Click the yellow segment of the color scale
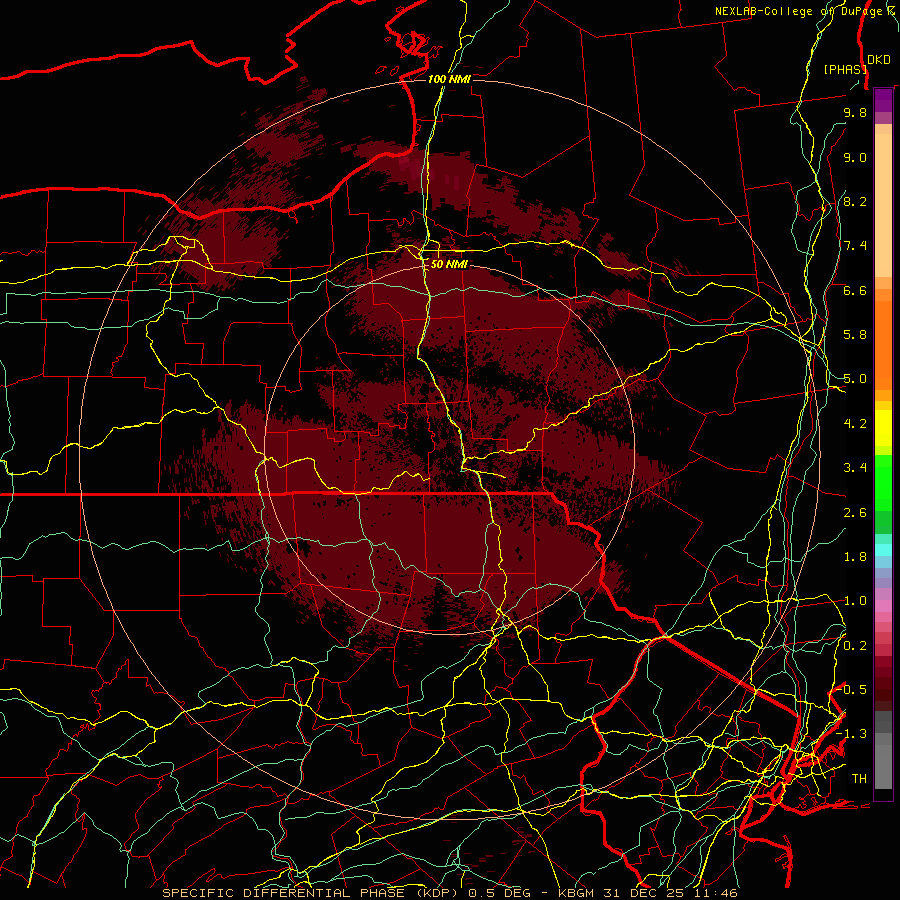 [883, 428]
